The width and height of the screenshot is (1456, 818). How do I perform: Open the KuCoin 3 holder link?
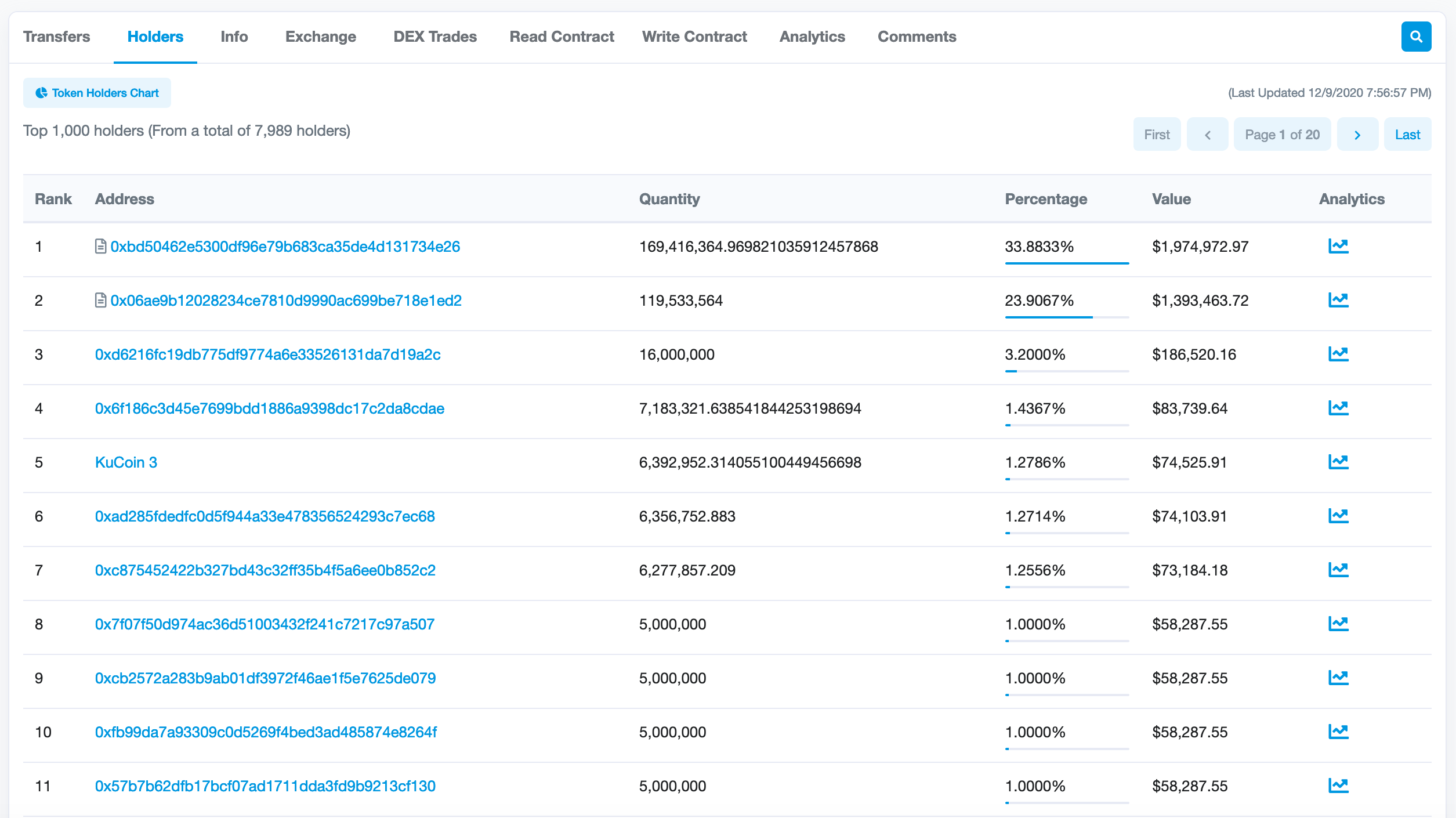point(126,462)
